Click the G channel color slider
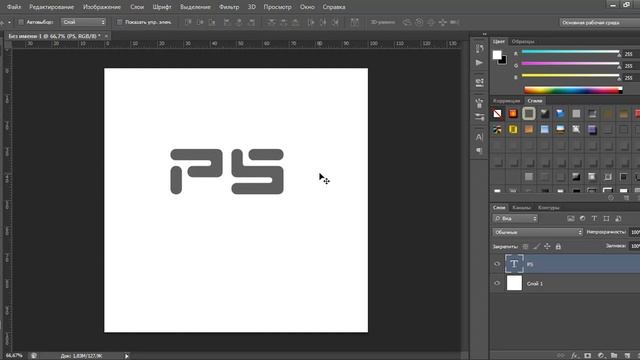Image resolution: width=640 pixels, height=360 pixels. click(571, 64)
